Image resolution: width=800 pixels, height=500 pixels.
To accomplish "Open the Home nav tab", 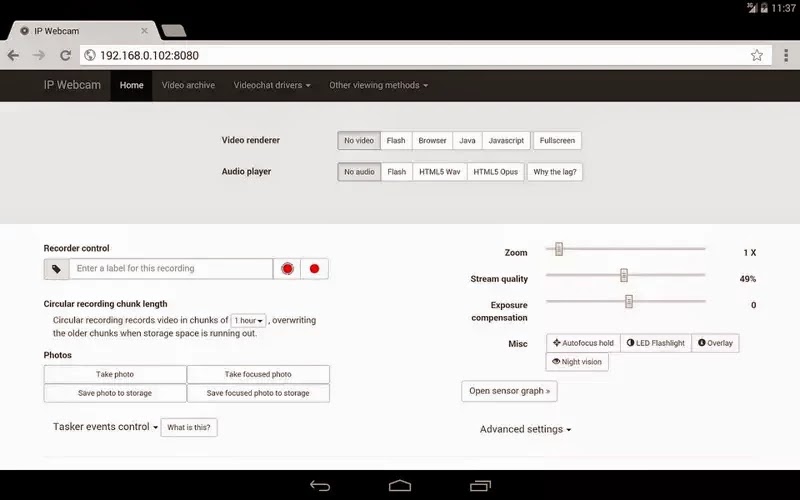I will (x=132, y=85).
